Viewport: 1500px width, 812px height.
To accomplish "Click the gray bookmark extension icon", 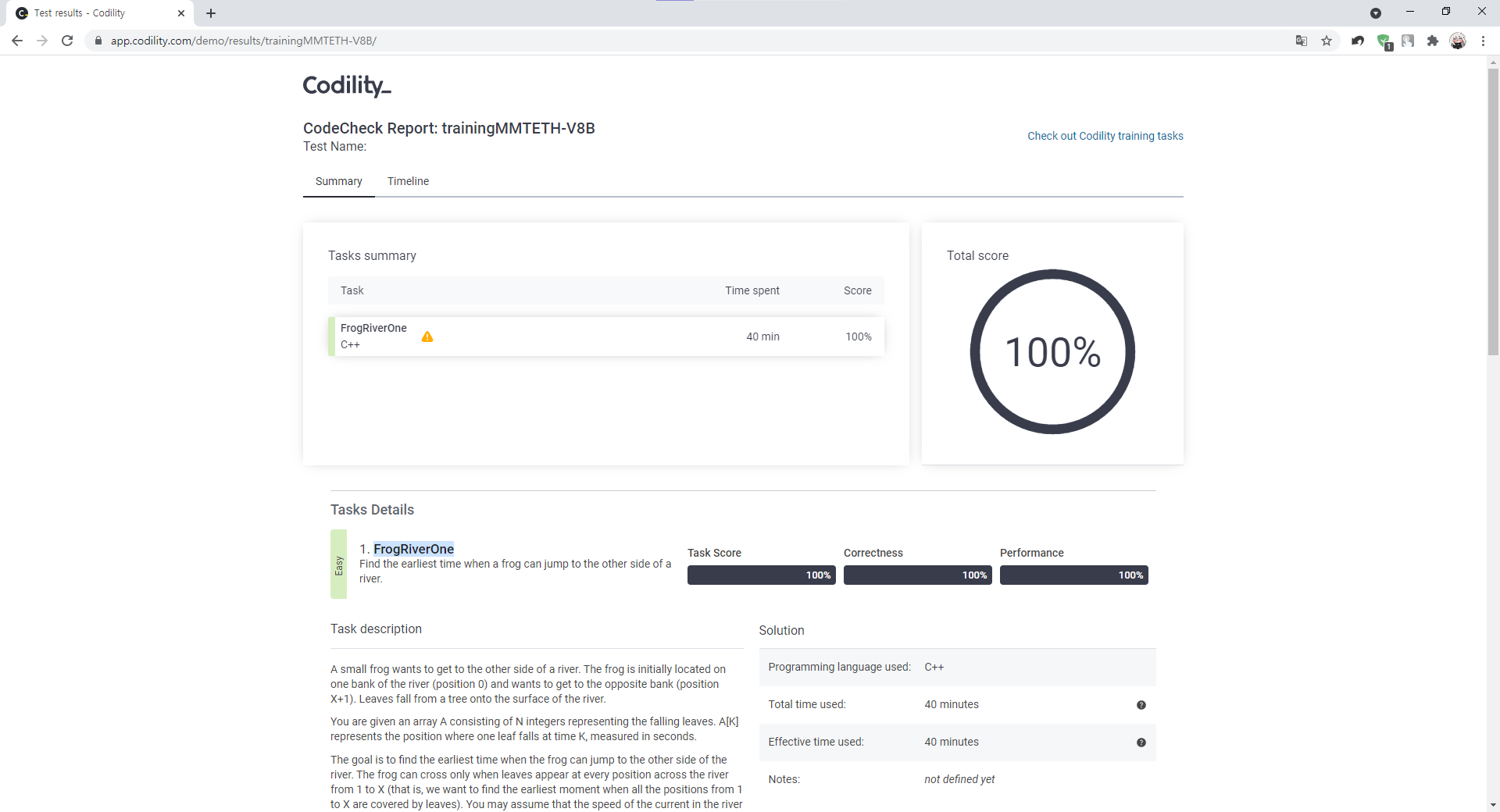I will pyautogui.click(x=1408, y=41).
